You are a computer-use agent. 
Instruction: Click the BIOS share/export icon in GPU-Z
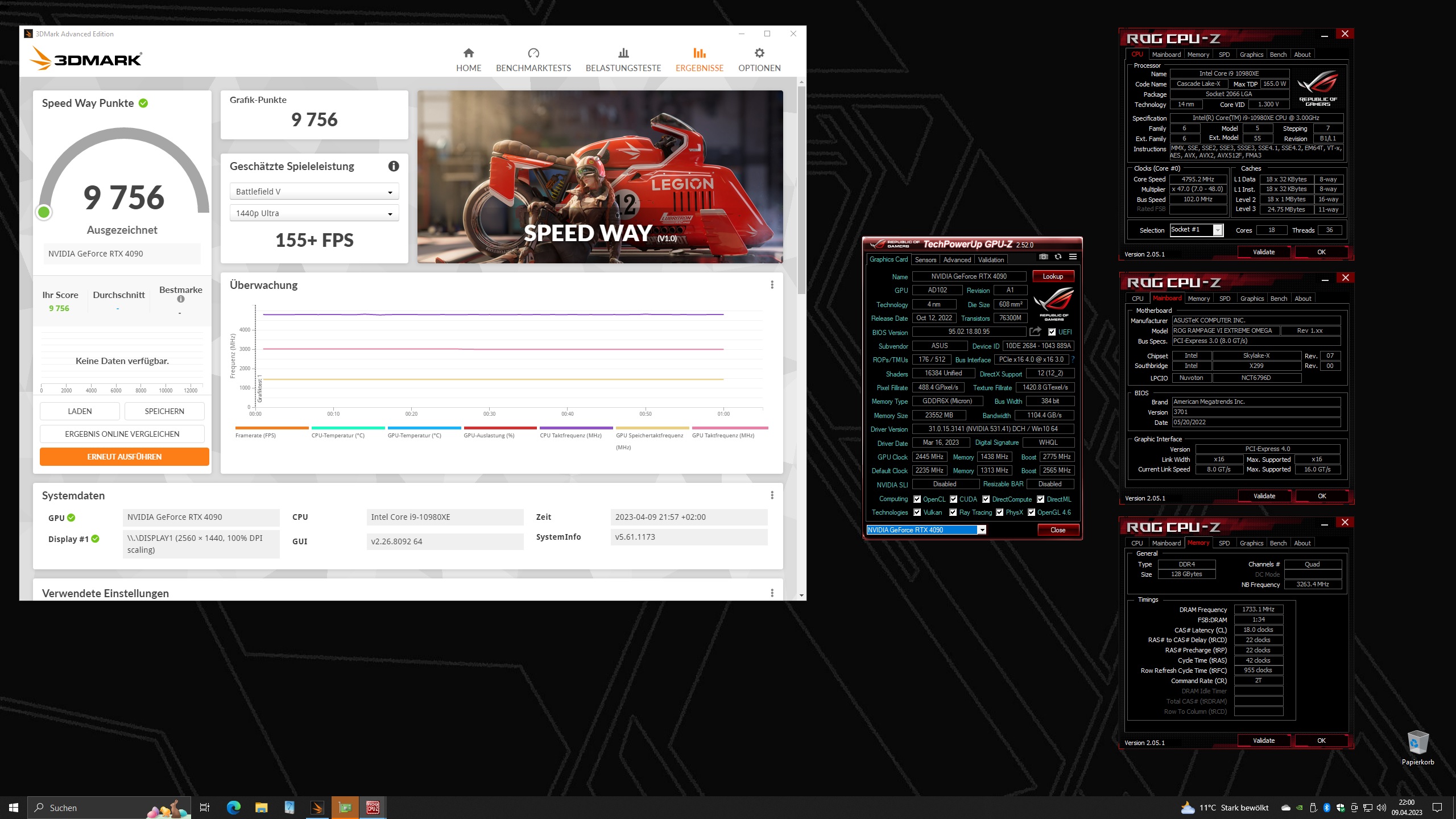click(1035, 332)
